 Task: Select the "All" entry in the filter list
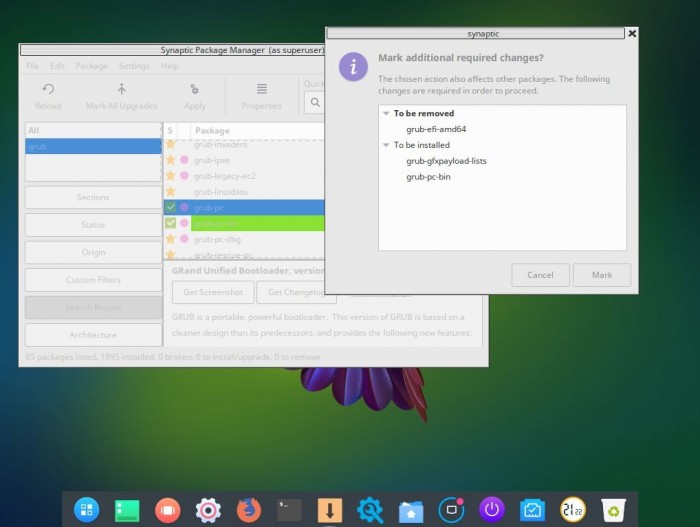[x=93, y=130]
